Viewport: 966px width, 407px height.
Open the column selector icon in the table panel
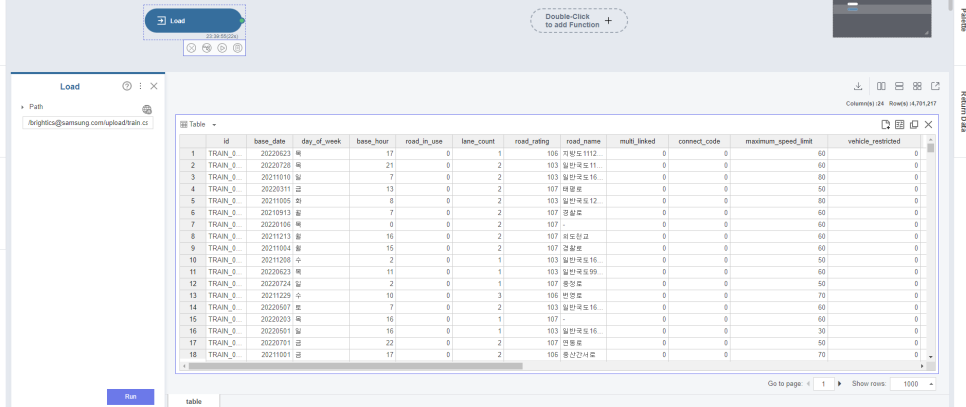tap(900, 124)
